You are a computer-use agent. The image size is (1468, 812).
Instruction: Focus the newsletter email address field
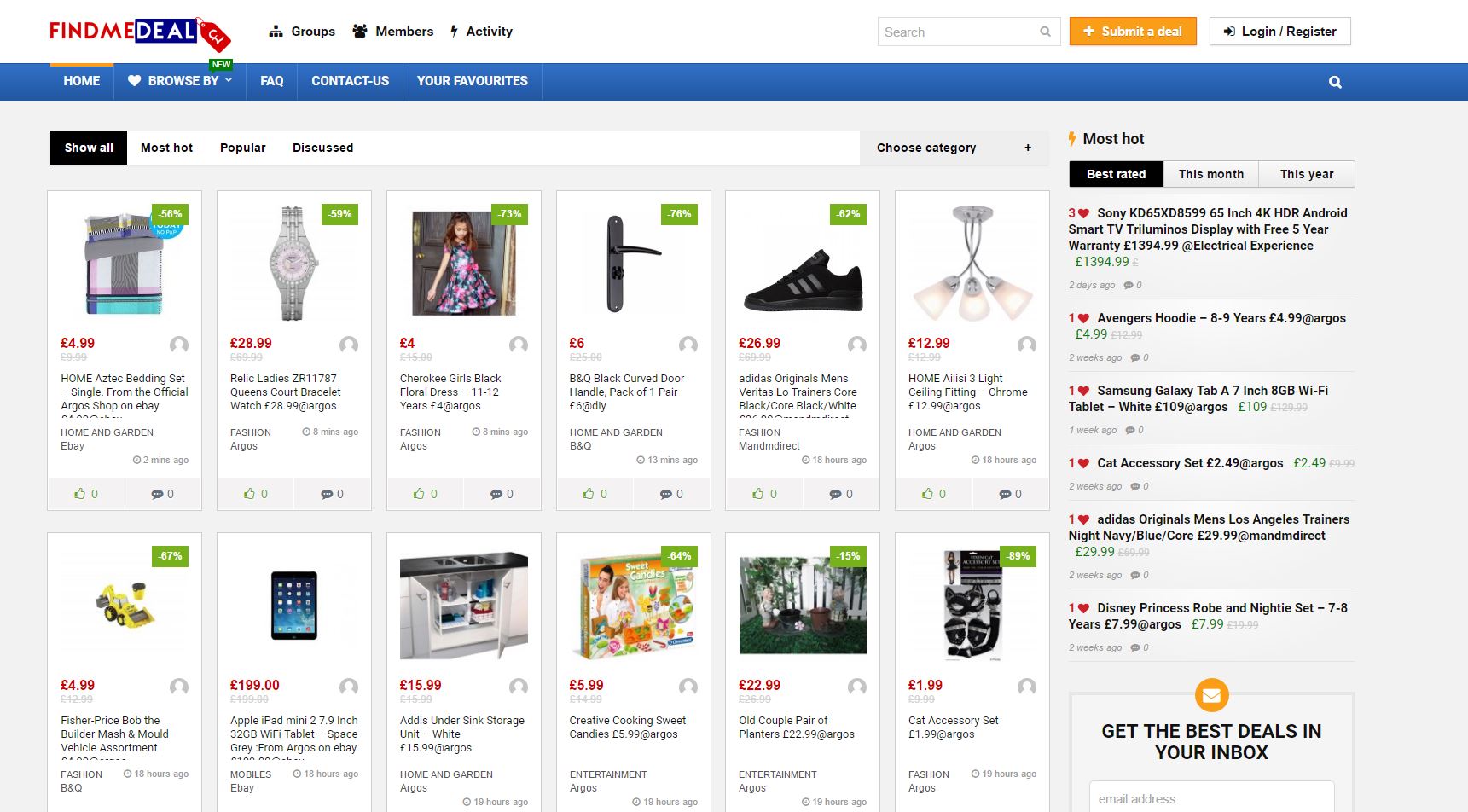(x=1211, y=799)
